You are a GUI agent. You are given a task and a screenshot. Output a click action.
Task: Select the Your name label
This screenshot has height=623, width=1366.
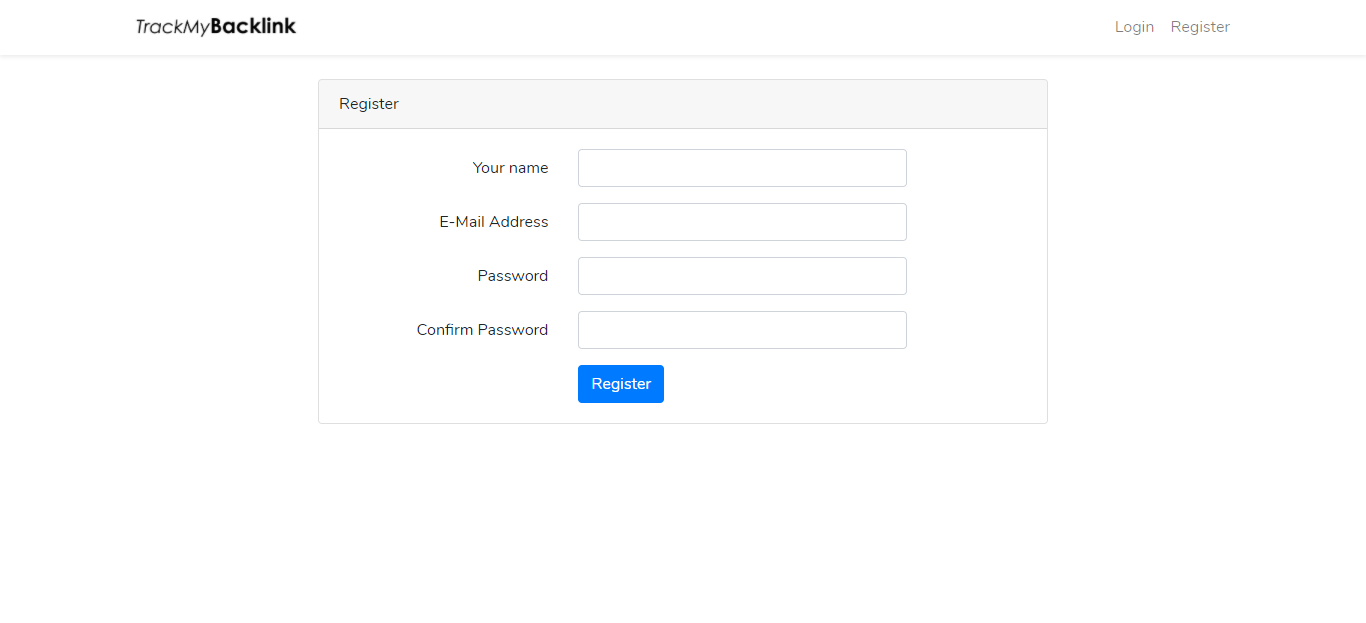[510, 168]
